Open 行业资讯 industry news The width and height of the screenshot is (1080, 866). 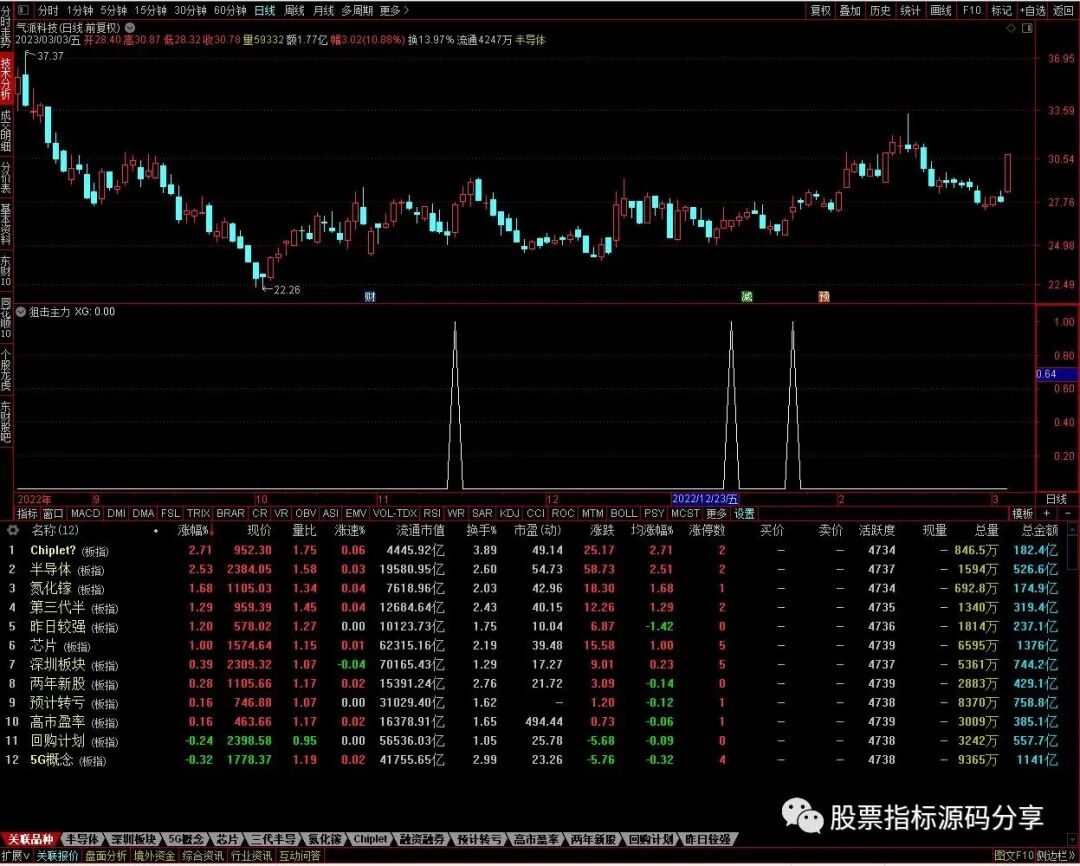[251, 856]
